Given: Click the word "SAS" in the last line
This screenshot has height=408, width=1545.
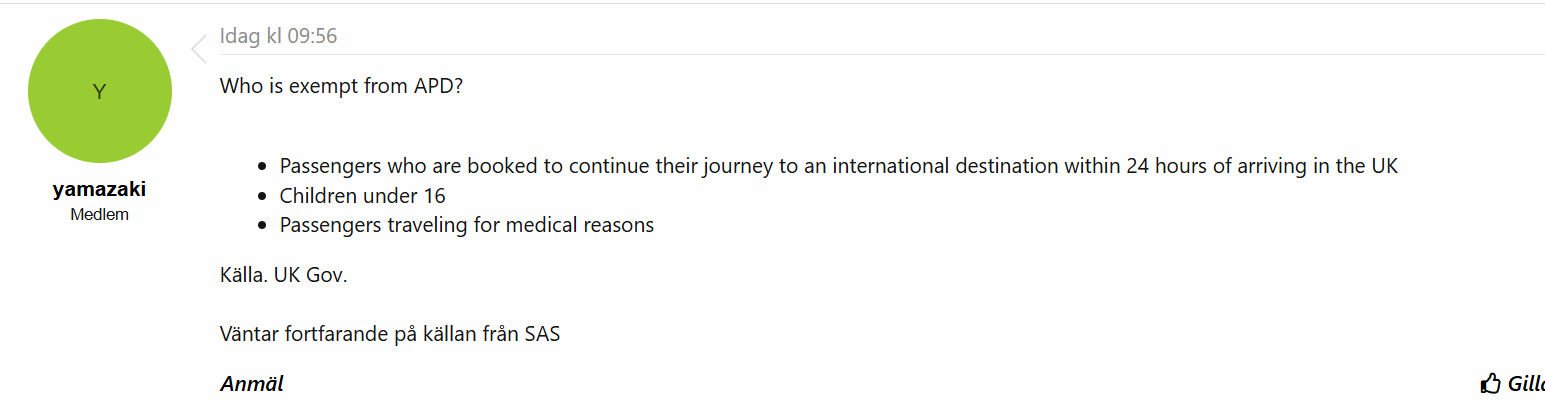Looking at the screenshot, I should [542, 334].
